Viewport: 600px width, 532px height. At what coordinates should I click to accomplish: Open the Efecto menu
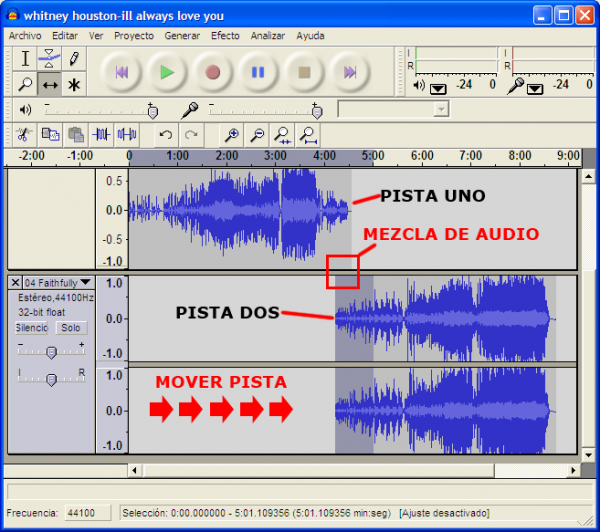pos(225,36)
